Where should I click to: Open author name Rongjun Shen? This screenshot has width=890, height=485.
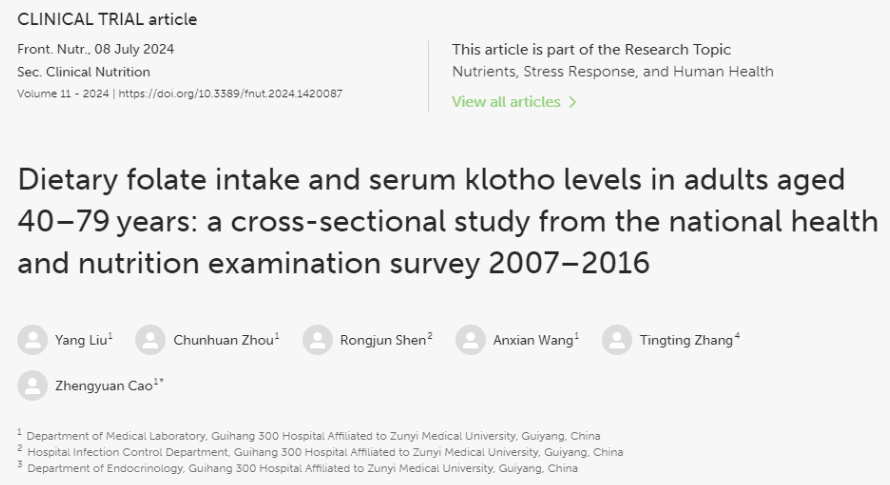click(x=383, y=340)
